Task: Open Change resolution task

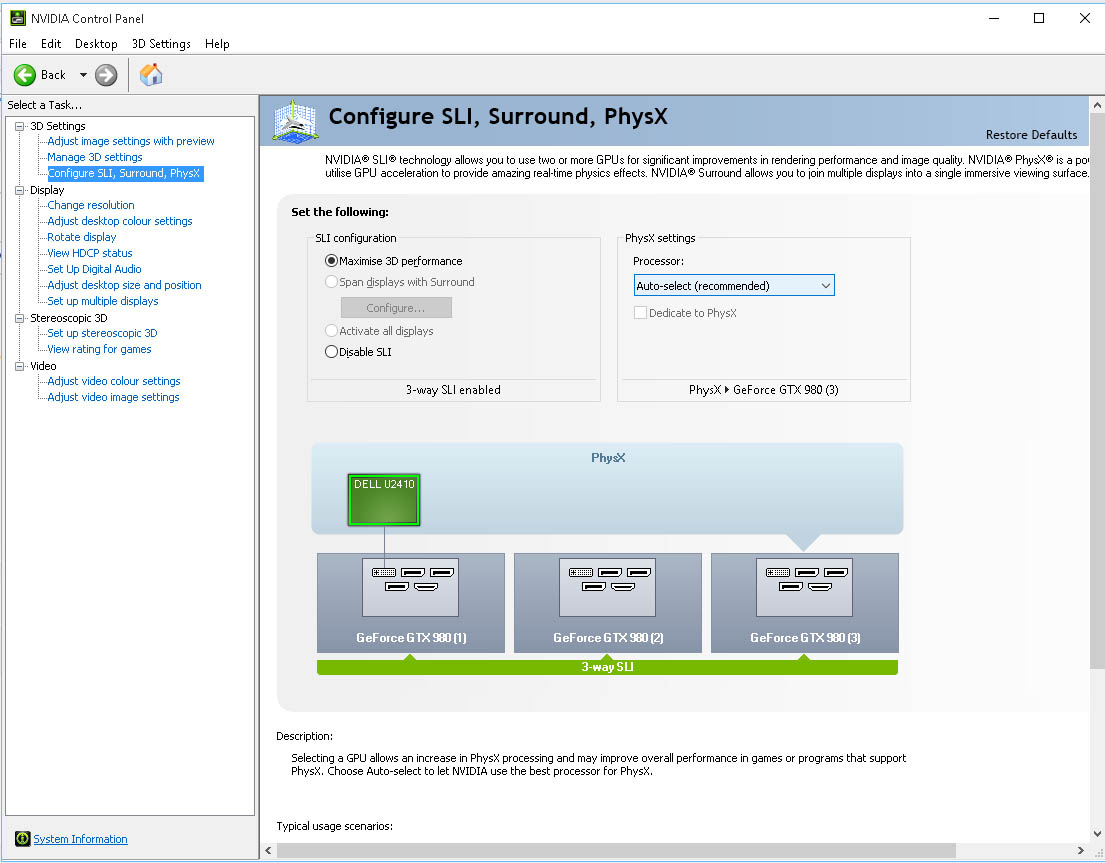Action: click(91, 205)
